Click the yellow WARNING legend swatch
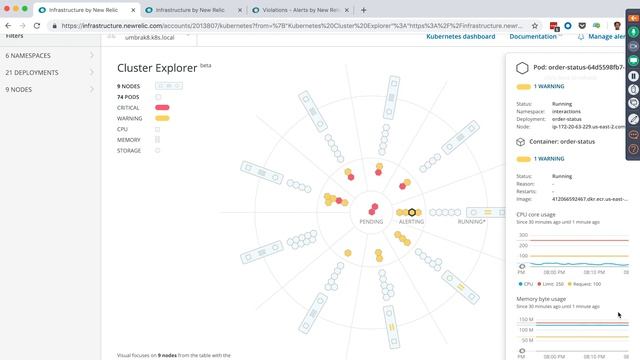This screenshot has height=360, width=640. coord(162,118)
